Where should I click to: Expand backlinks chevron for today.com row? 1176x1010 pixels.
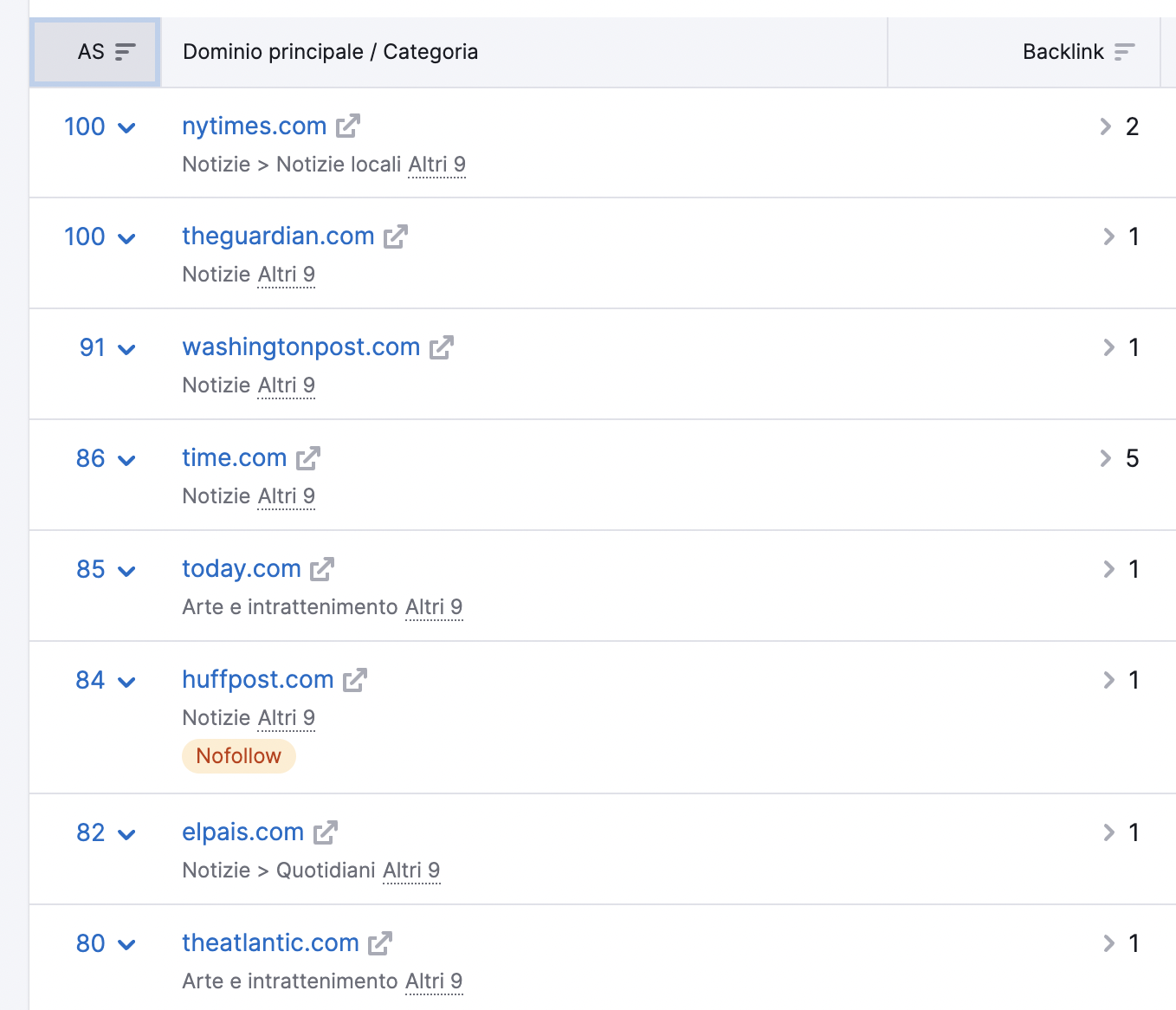[1109, 569]
